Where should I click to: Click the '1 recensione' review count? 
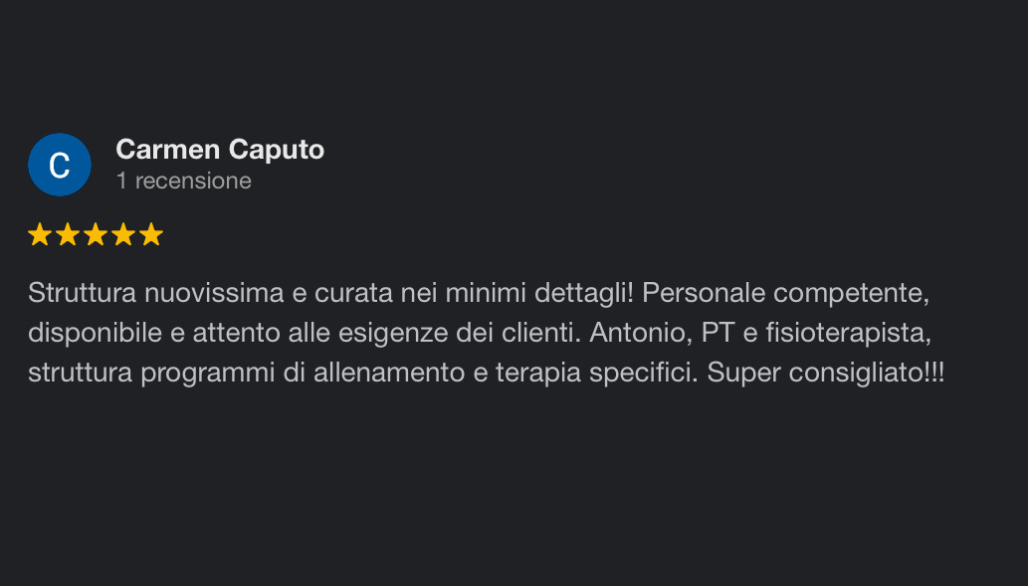(184, 181)
